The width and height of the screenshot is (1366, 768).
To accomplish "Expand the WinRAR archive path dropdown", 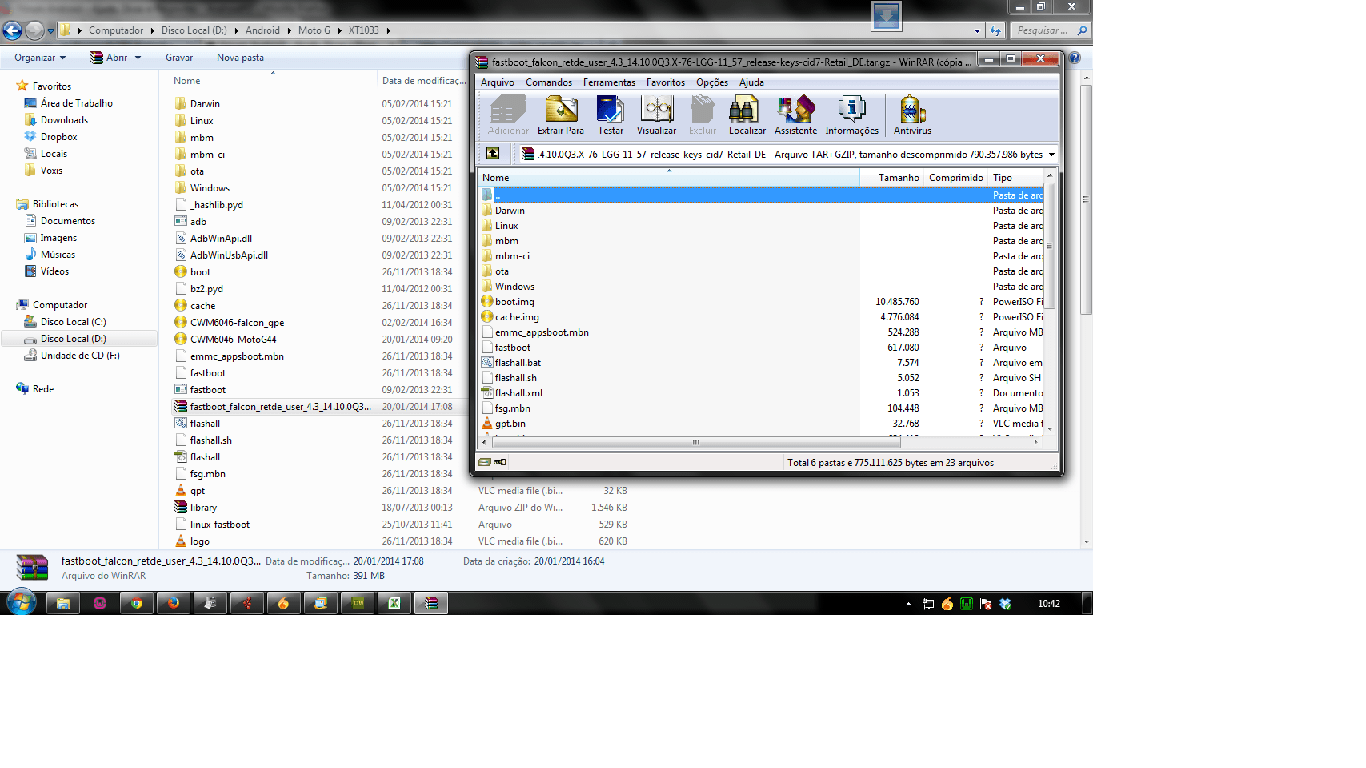I will tap(1052, 154).
